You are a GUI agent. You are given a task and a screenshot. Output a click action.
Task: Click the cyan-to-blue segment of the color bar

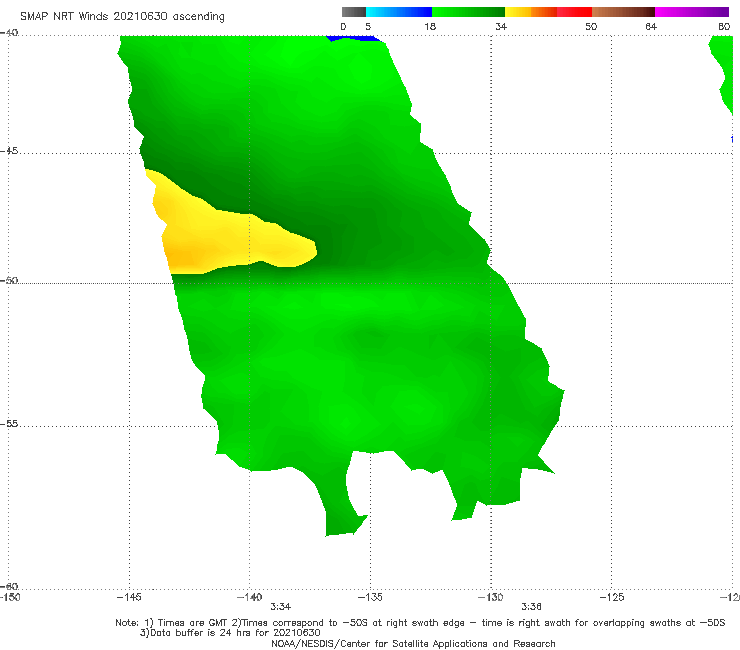(x=399, y=12)
